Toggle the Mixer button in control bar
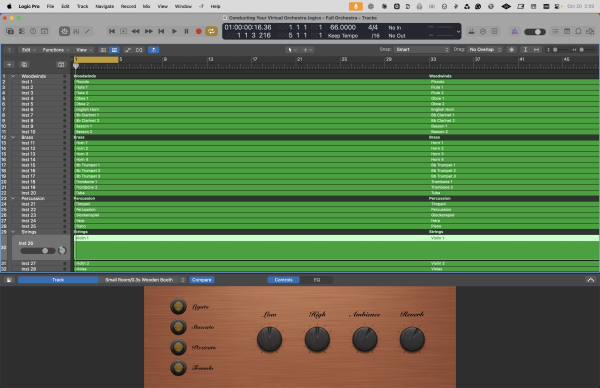 tap(76, 31)
